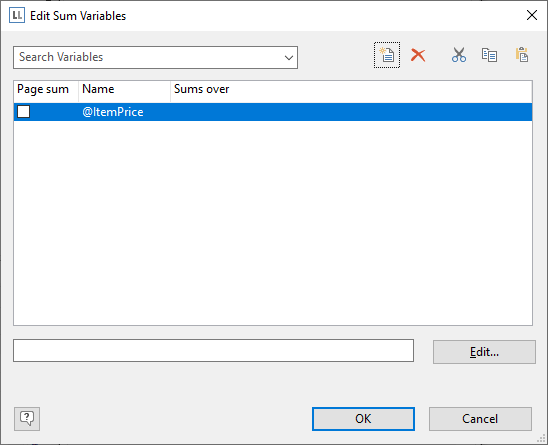Click the new sum variable icon
Screen dimensions: 548x445
coord(387,55)
